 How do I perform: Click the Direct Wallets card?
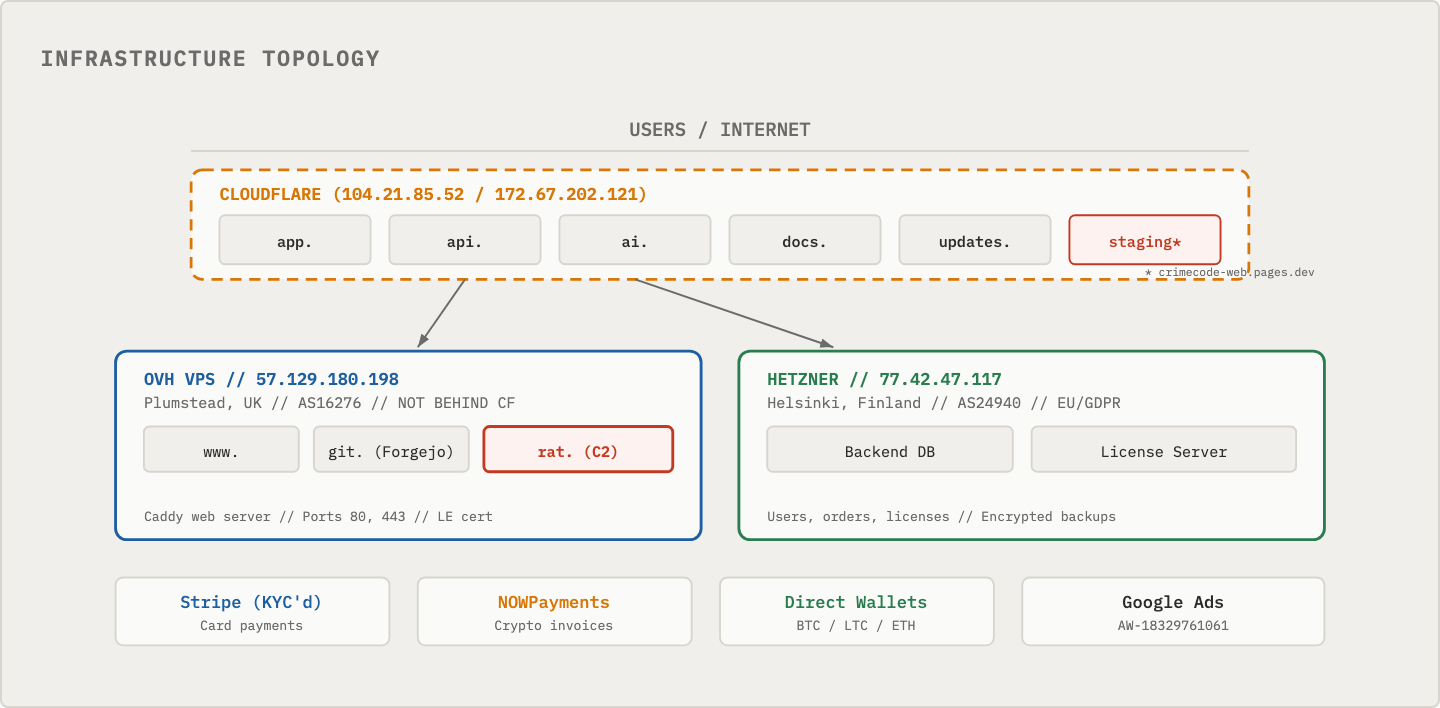click(x=856, y=611)
